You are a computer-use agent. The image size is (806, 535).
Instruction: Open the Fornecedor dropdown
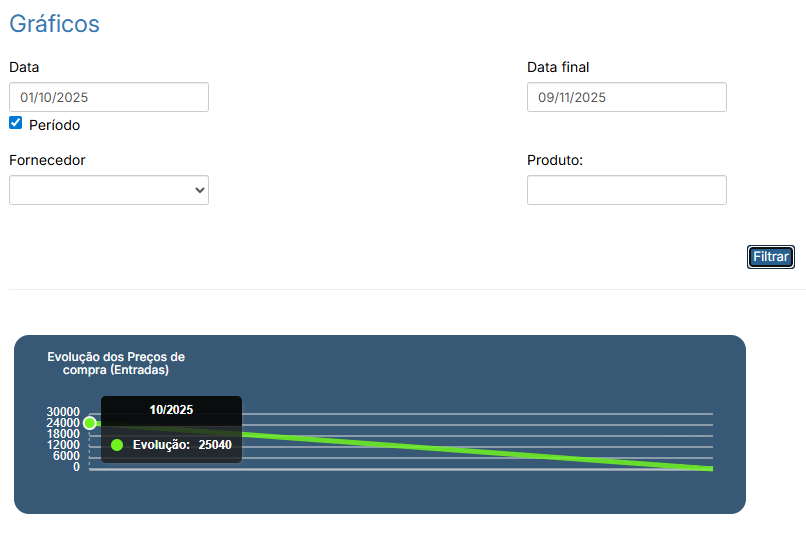(109, 190)
